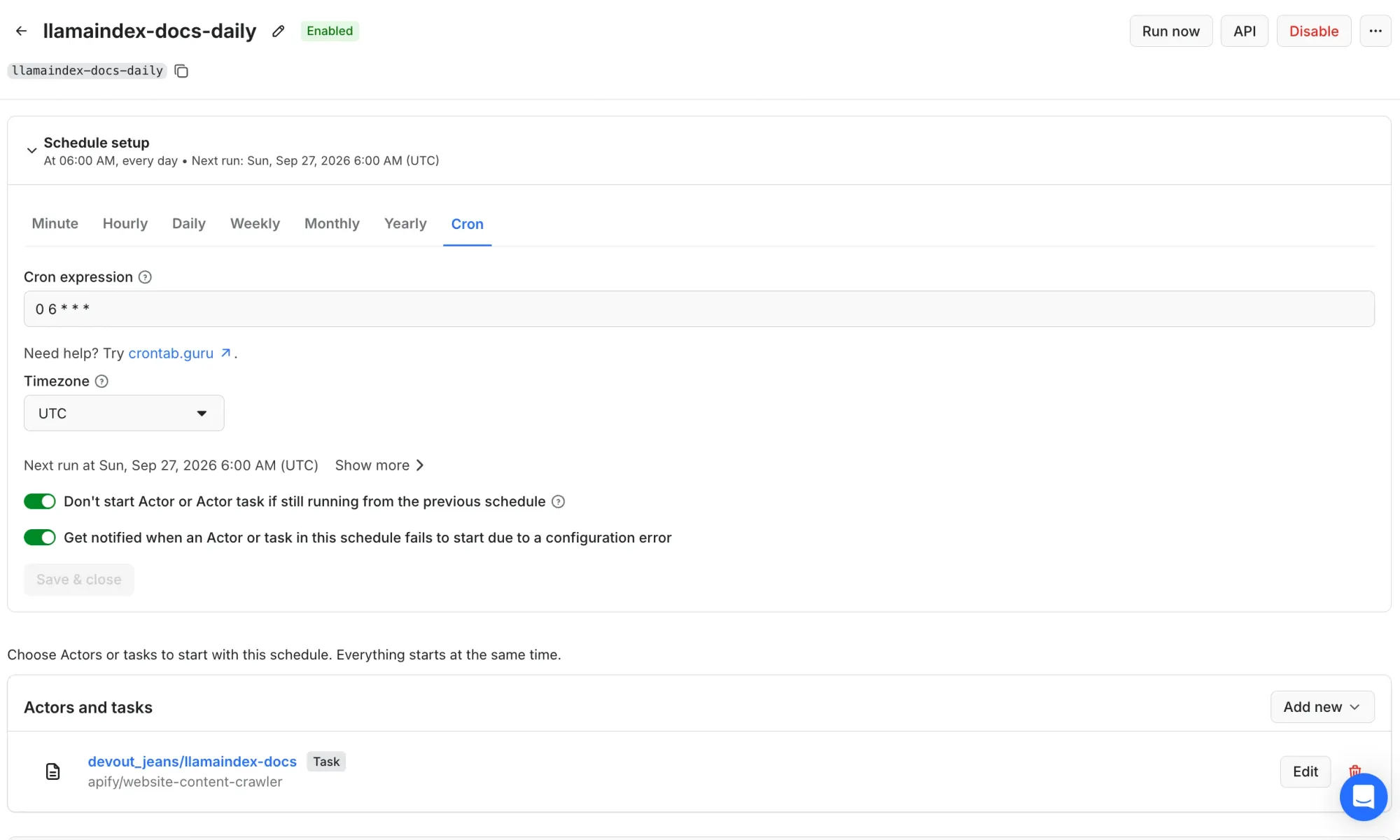Focus the Cron expression input field
1400x840 pixels.
699,309
